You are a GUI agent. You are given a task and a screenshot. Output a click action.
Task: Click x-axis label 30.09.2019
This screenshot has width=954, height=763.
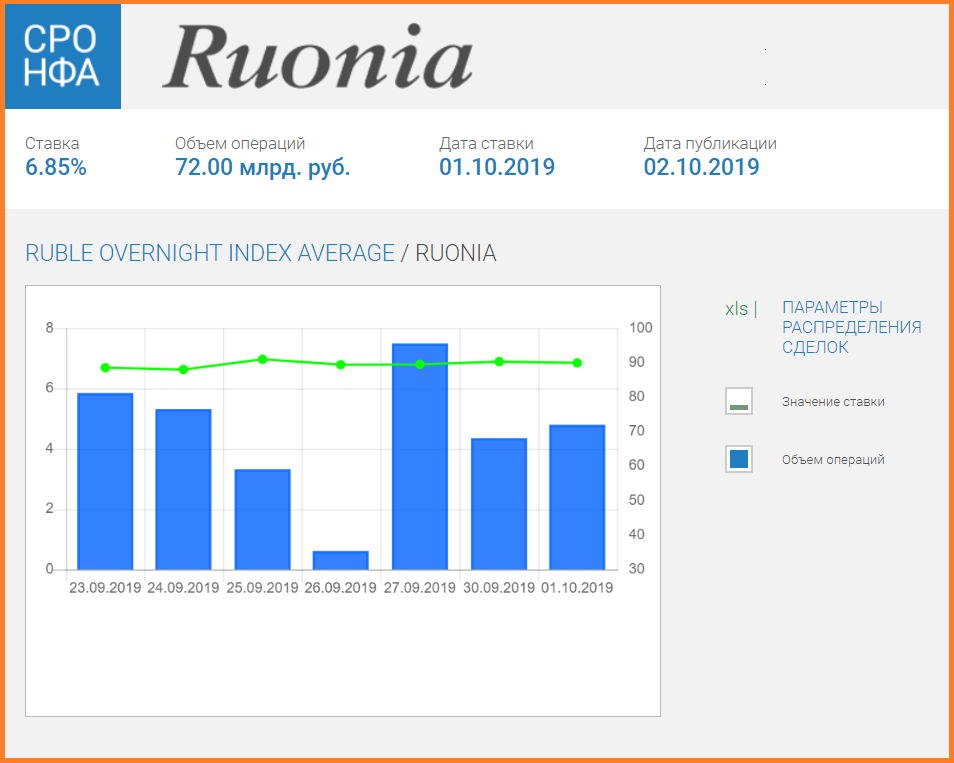pyautogui.click(x=499, y=588)
